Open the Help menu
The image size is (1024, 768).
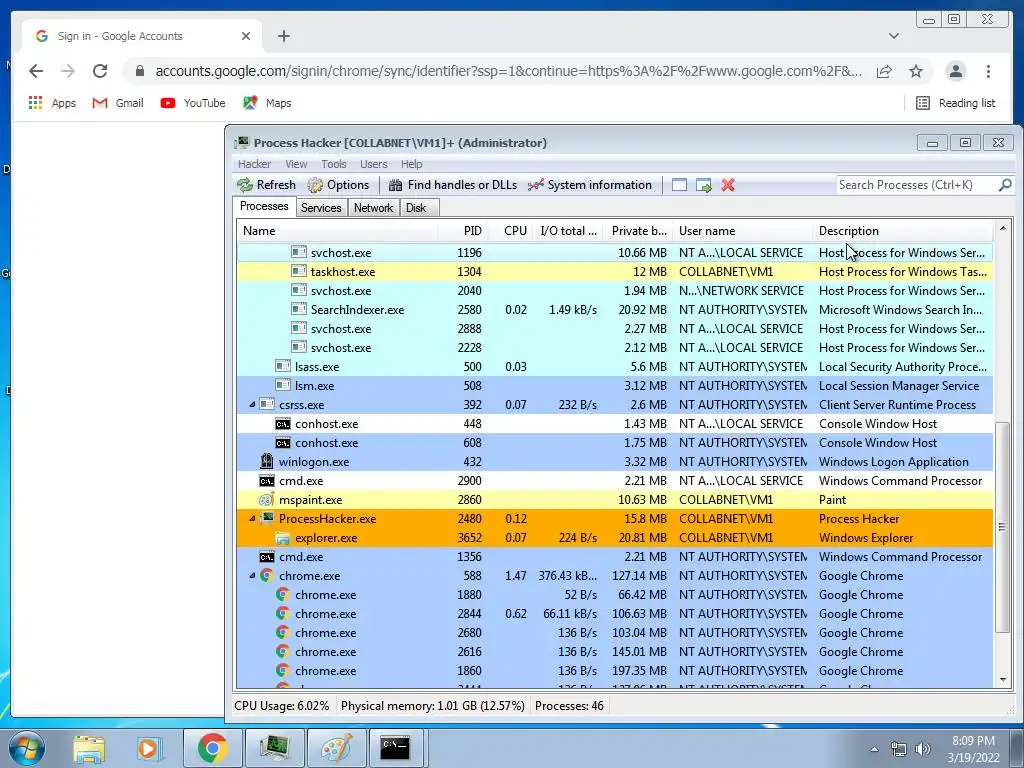coord(411,164)
